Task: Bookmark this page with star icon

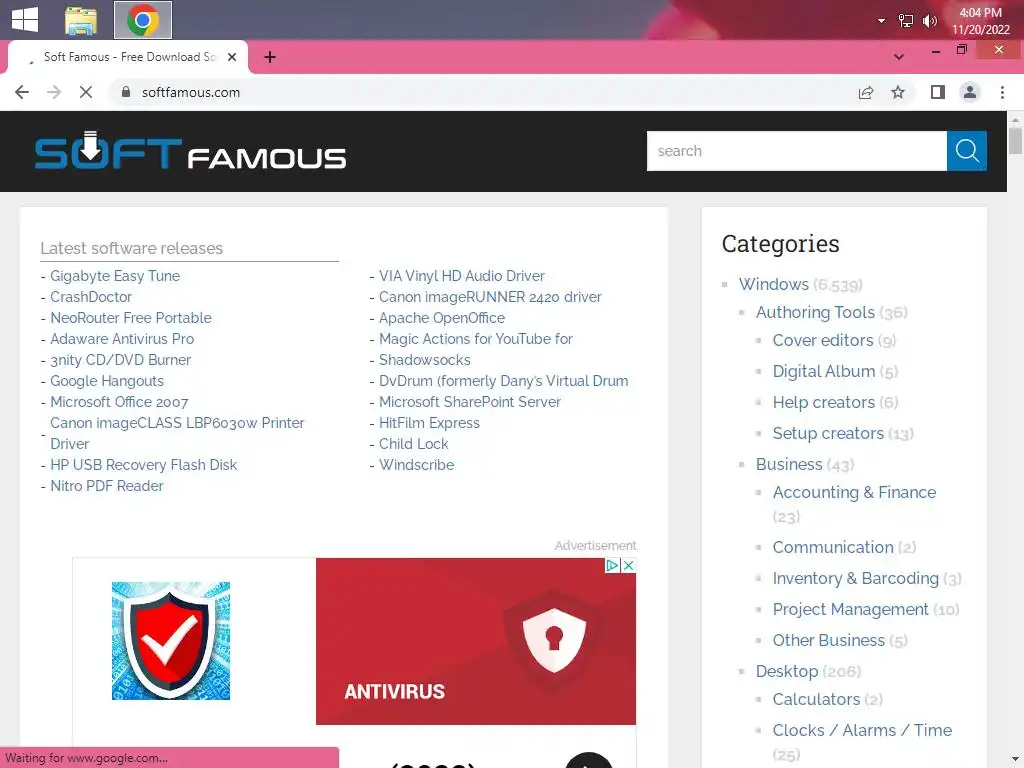Action: tap(898, 92)
